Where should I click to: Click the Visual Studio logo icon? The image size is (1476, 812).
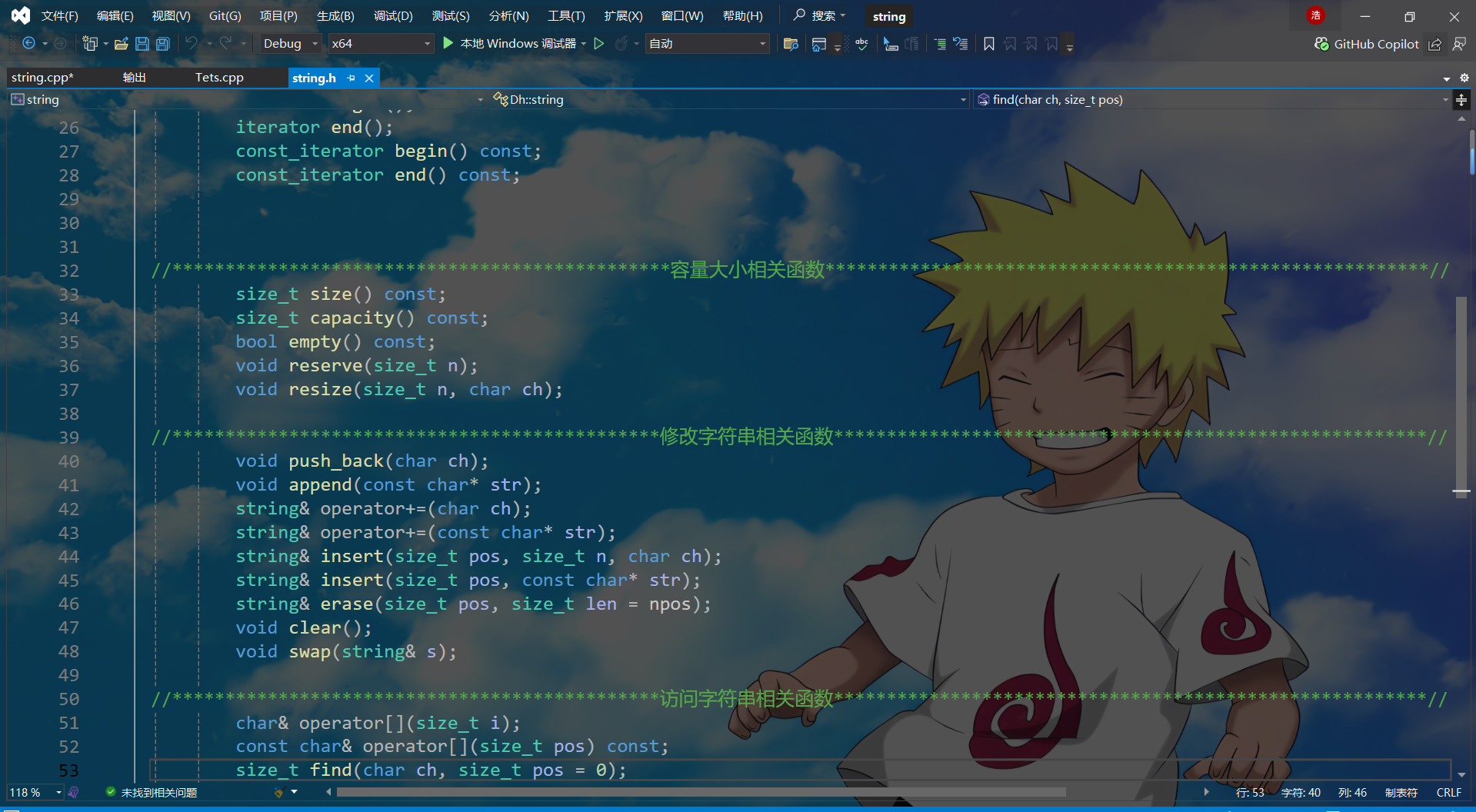point(21,15)
